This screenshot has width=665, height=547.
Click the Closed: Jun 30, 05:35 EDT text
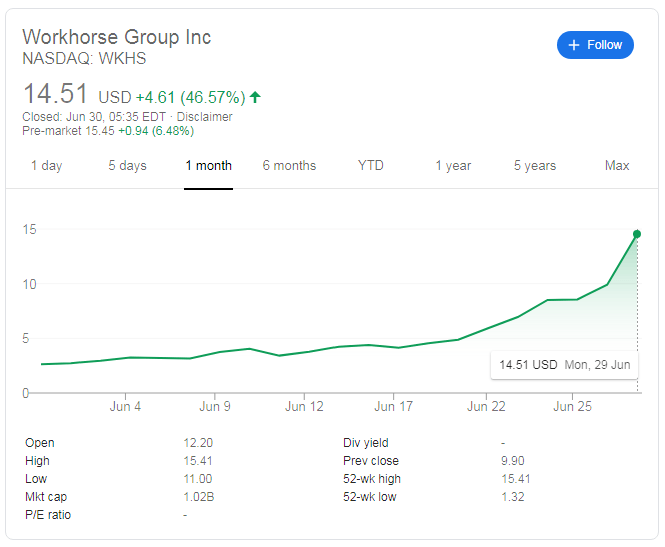[x=94, y=117]
